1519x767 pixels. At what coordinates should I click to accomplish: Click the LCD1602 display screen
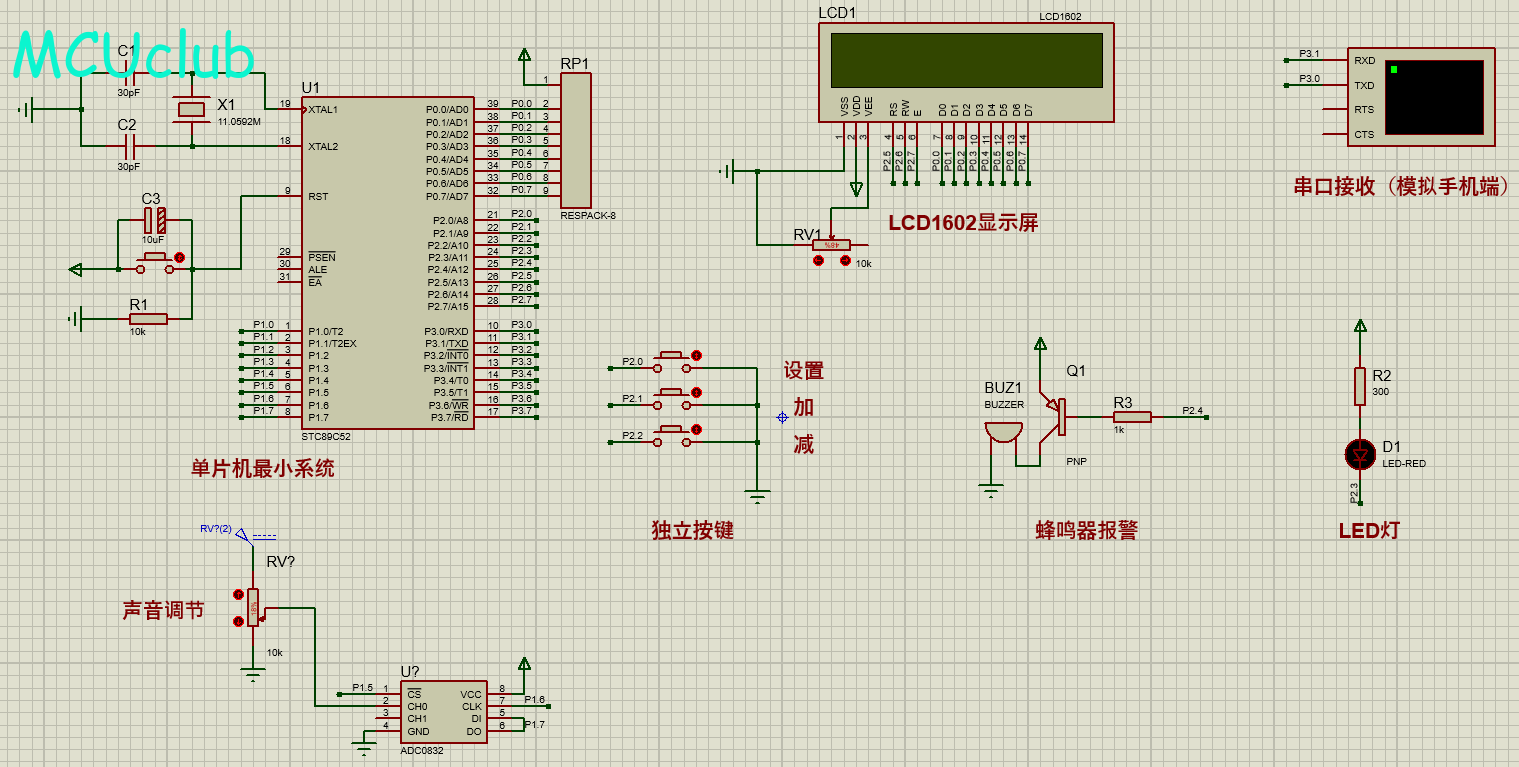pyautogui.click(x=966, y=61)
